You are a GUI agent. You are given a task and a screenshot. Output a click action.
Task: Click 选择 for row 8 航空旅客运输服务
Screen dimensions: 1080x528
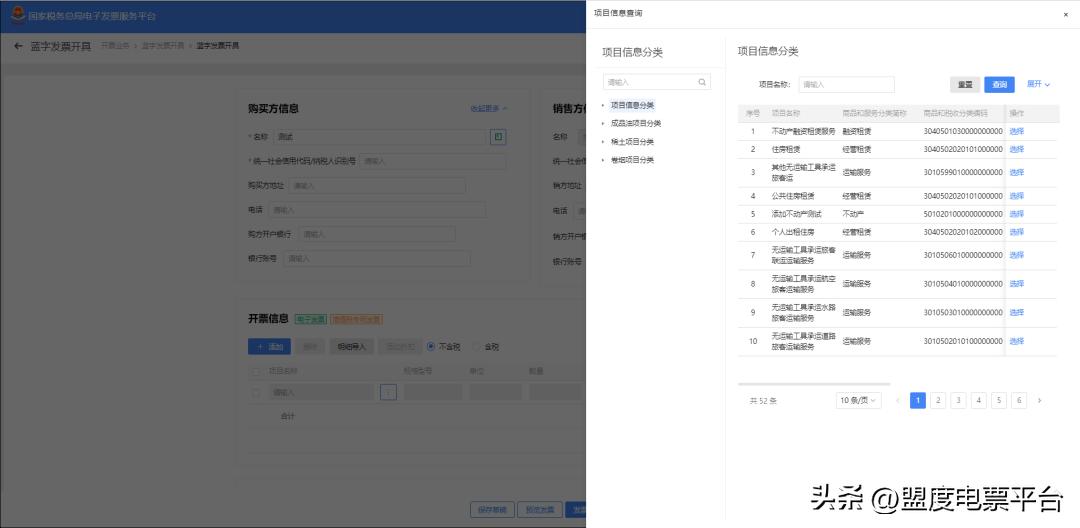tap(1017, 284)
